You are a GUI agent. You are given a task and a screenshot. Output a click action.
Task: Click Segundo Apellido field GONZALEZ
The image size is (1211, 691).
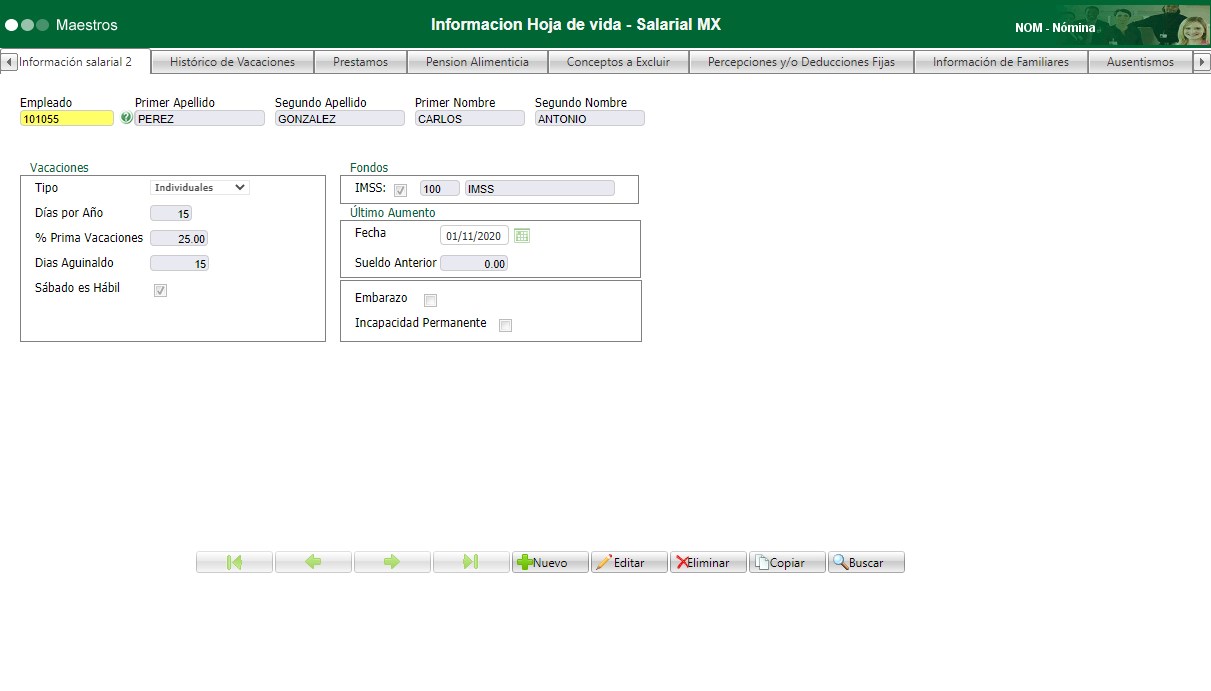pos(340,118)
